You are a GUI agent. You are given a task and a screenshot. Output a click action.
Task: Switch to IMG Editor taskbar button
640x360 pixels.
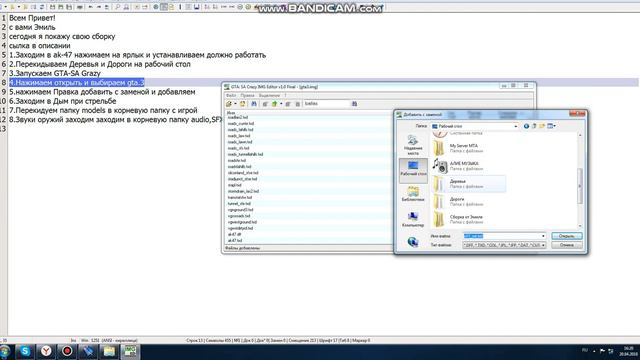(x=131, y=351)
